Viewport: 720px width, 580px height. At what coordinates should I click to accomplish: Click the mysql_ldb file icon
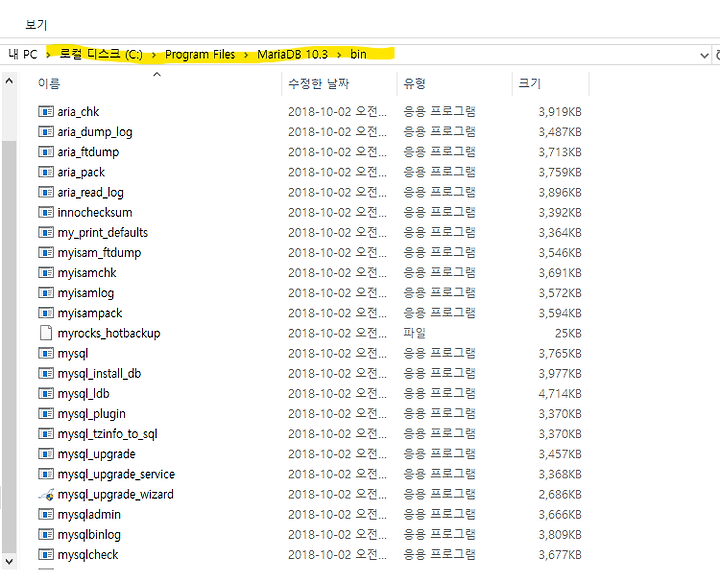tap(46, 394)
